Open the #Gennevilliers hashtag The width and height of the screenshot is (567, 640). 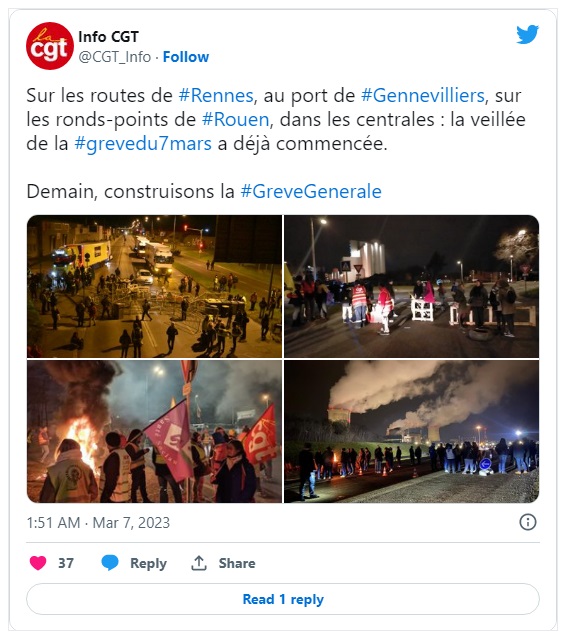click(x=422, y=96)
